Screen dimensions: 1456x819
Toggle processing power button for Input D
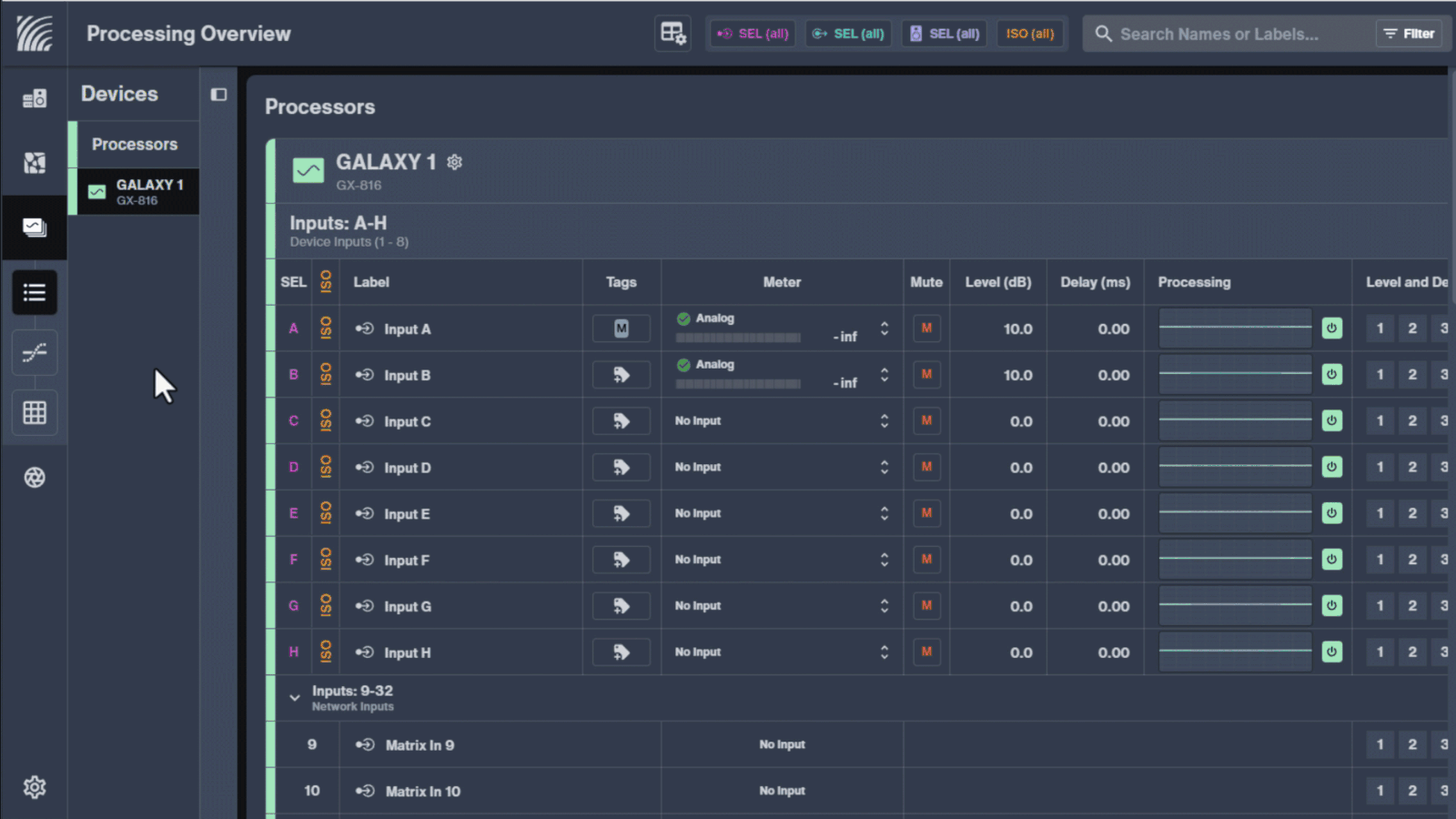click(x=1331, y=467)
